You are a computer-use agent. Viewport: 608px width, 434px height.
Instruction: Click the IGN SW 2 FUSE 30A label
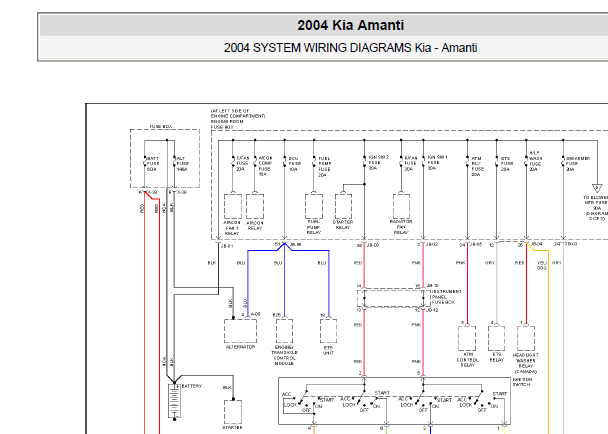[378, 163]
